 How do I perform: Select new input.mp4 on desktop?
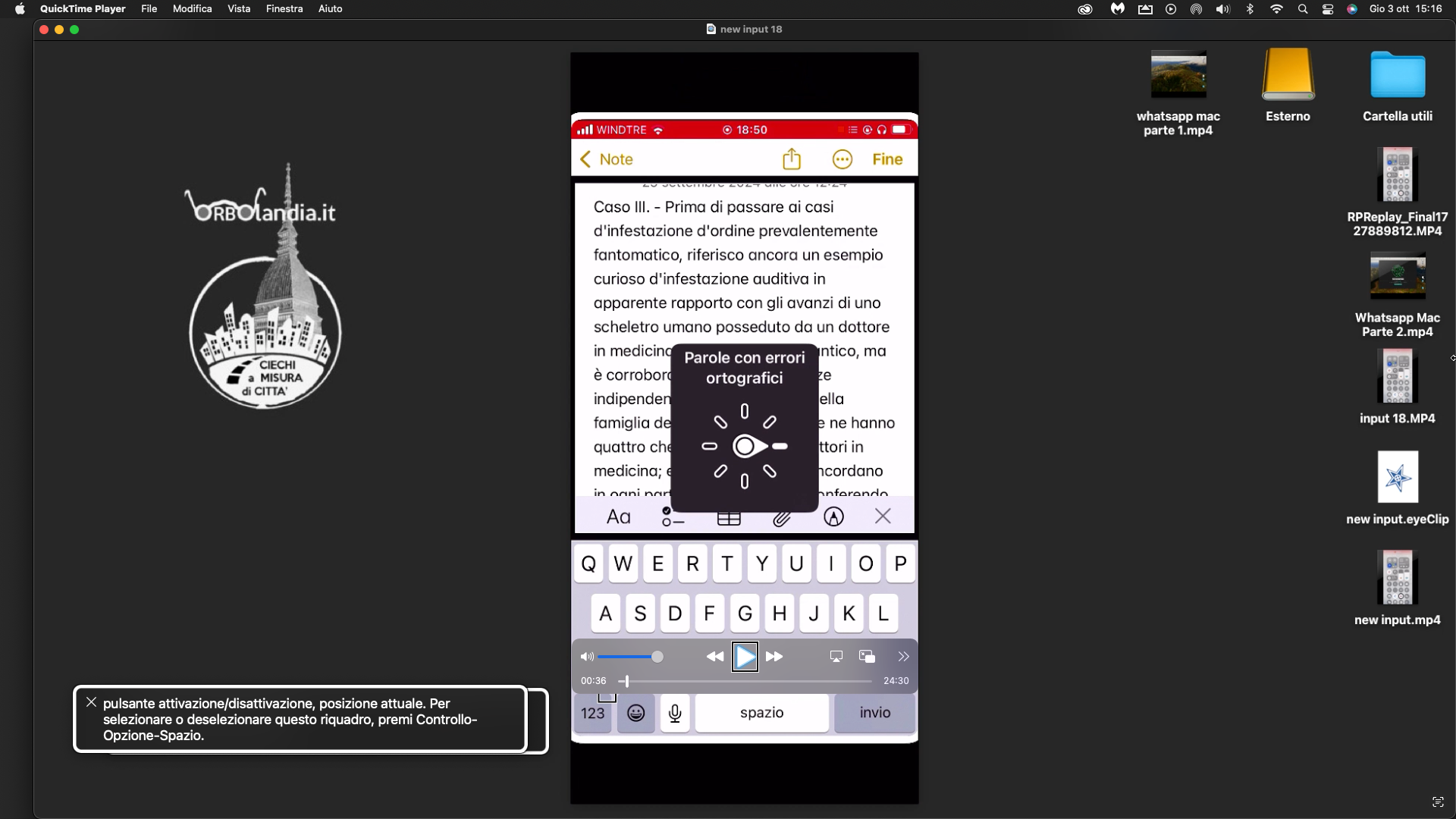tap(1398, 588)
